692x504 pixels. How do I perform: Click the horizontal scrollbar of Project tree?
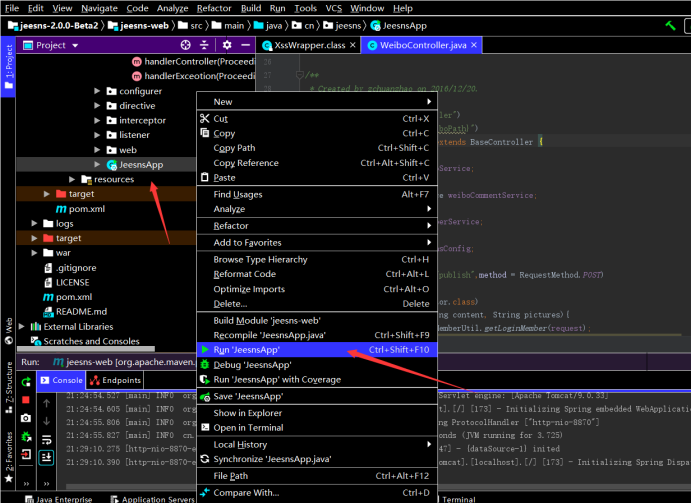(x=86, y=349)
